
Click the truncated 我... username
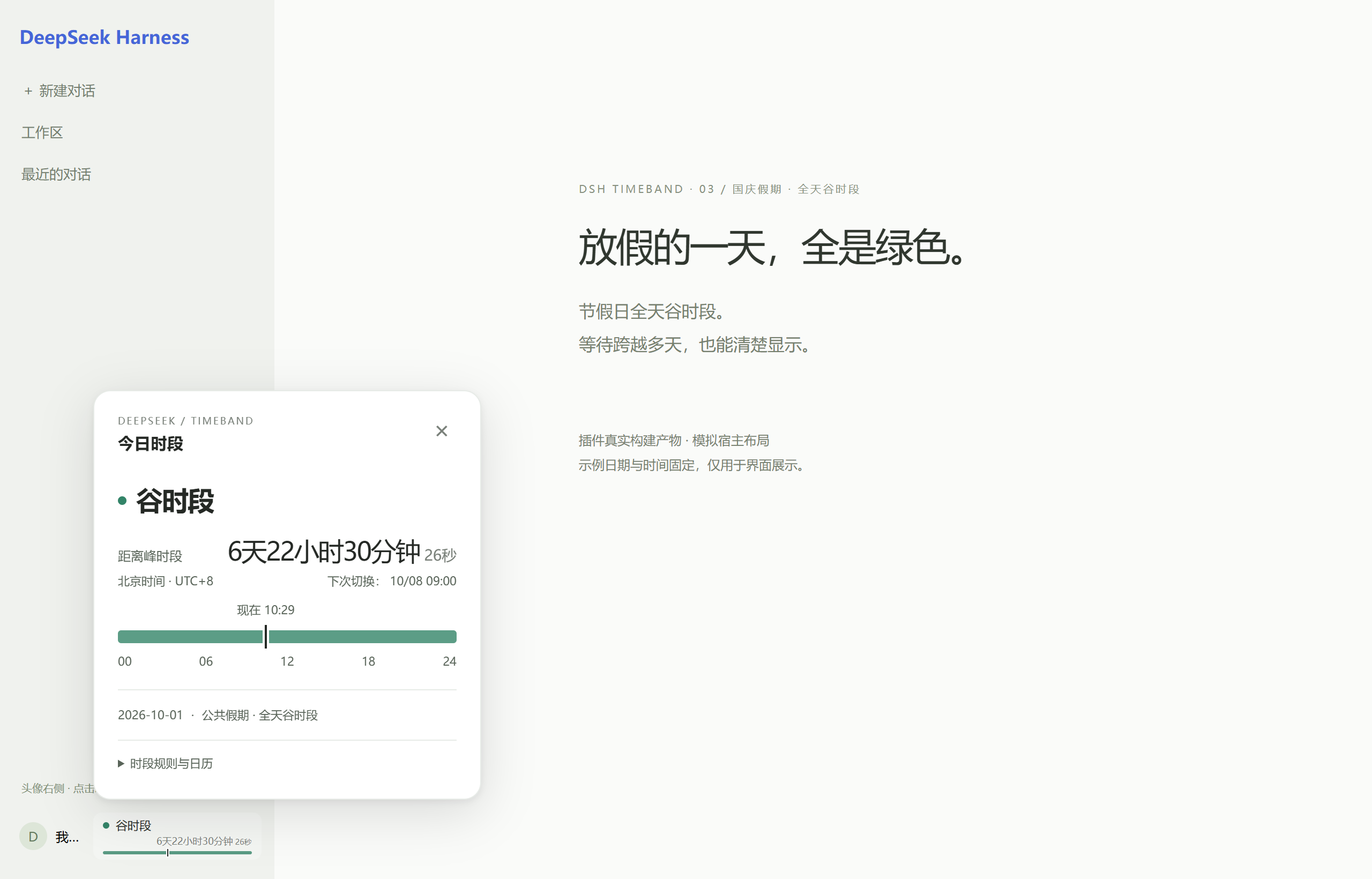click(x=67, y=837)
